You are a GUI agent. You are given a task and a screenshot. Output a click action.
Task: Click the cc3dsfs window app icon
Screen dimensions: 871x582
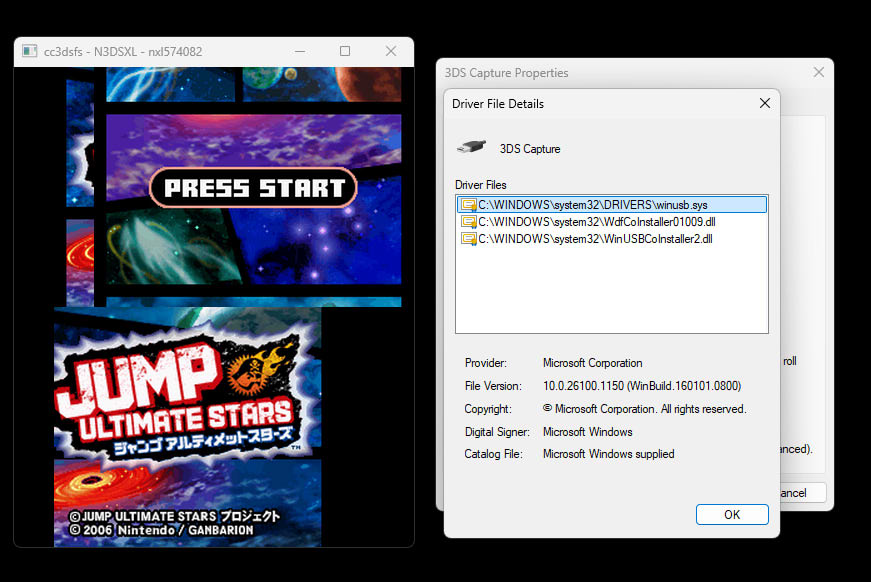(x=29, y=51)
